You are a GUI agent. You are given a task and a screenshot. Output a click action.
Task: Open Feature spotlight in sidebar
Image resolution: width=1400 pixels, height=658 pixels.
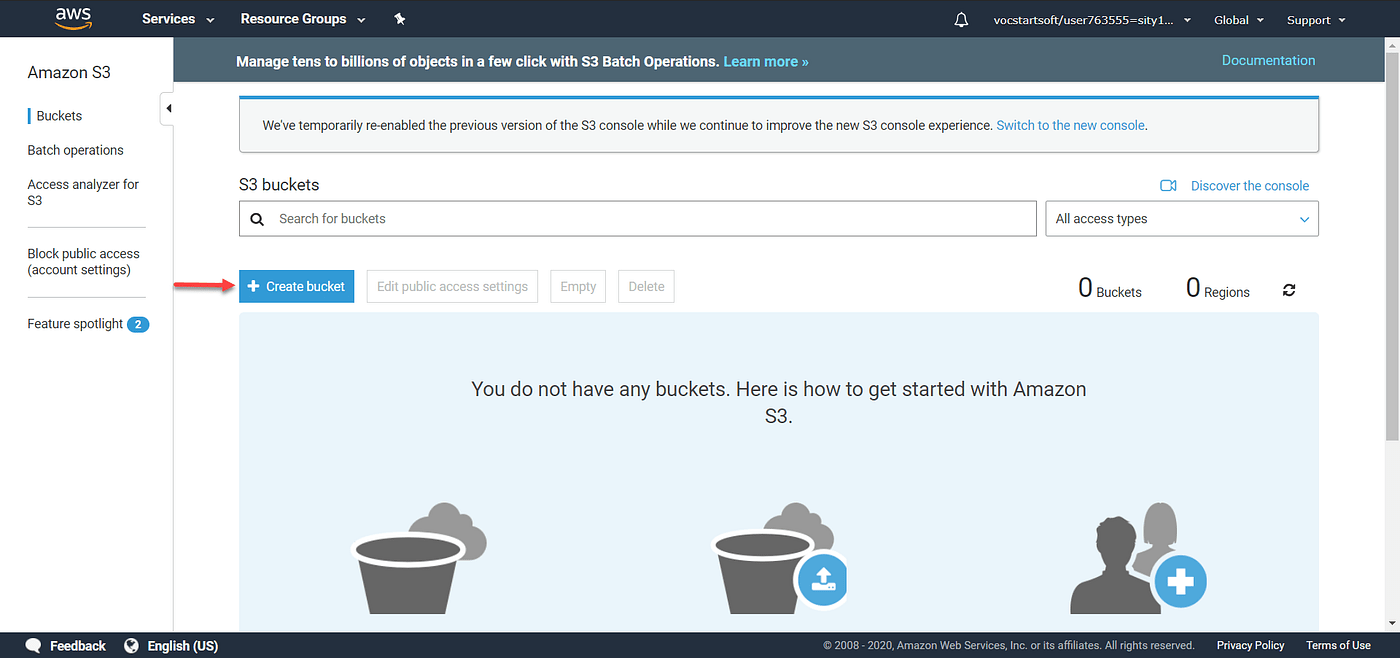pyautogui.click(x=75, y=324)
